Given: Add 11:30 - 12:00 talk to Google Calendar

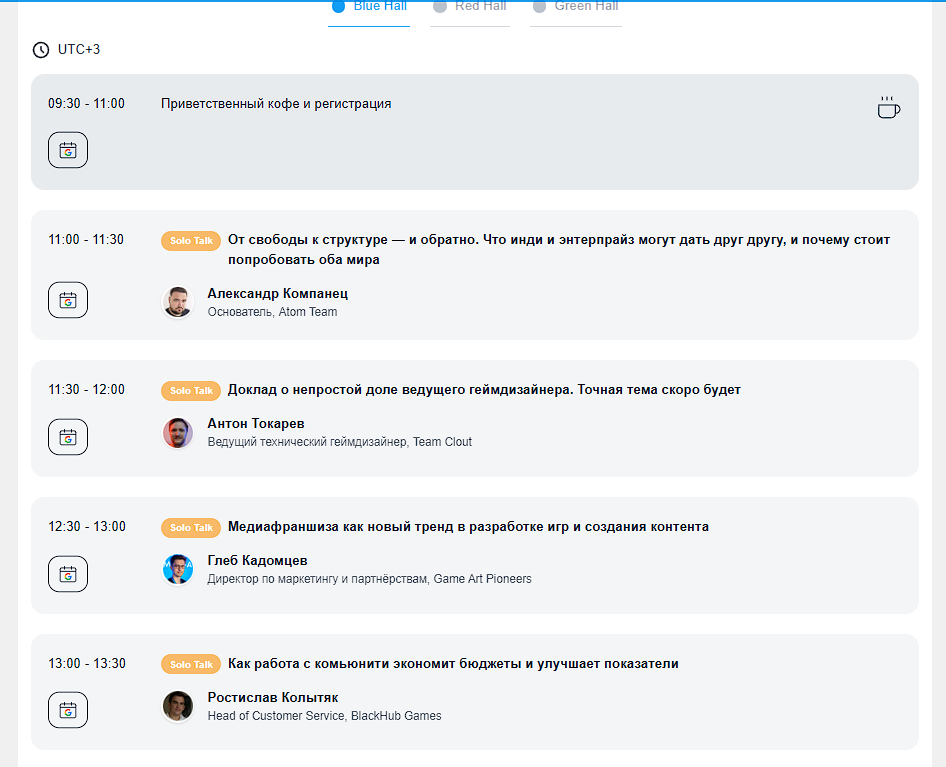Looking at the screenshot, I should [68, 437].
